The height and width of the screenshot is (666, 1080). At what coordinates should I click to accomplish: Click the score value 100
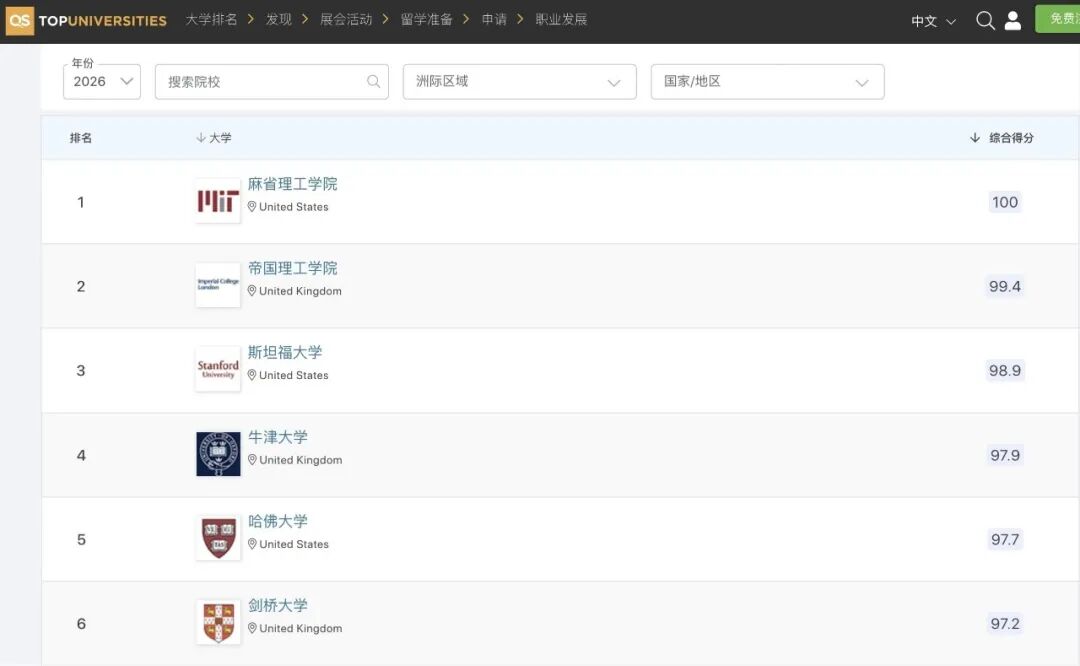1005,202
